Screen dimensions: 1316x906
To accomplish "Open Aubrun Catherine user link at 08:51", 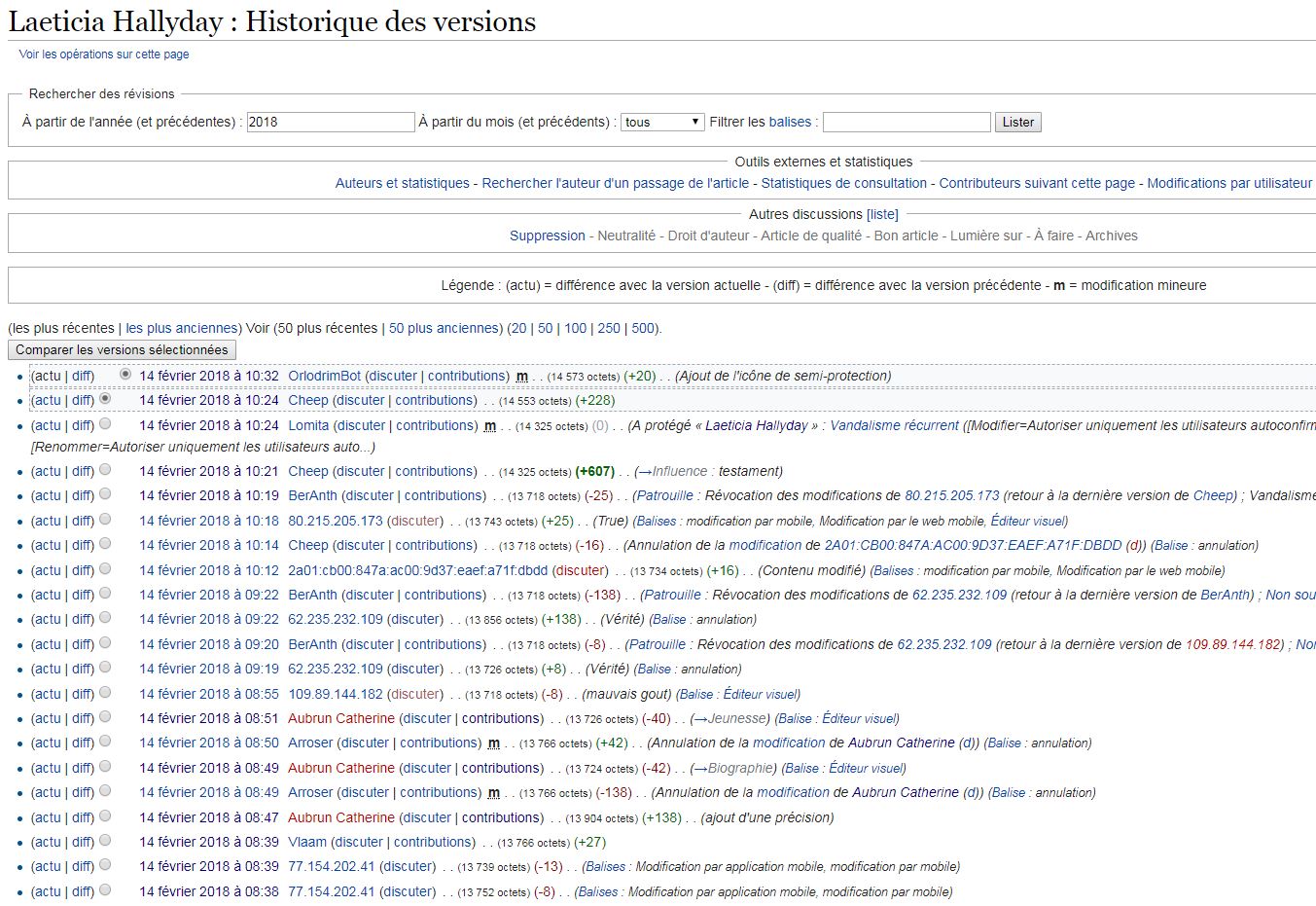I will [341, 718].
